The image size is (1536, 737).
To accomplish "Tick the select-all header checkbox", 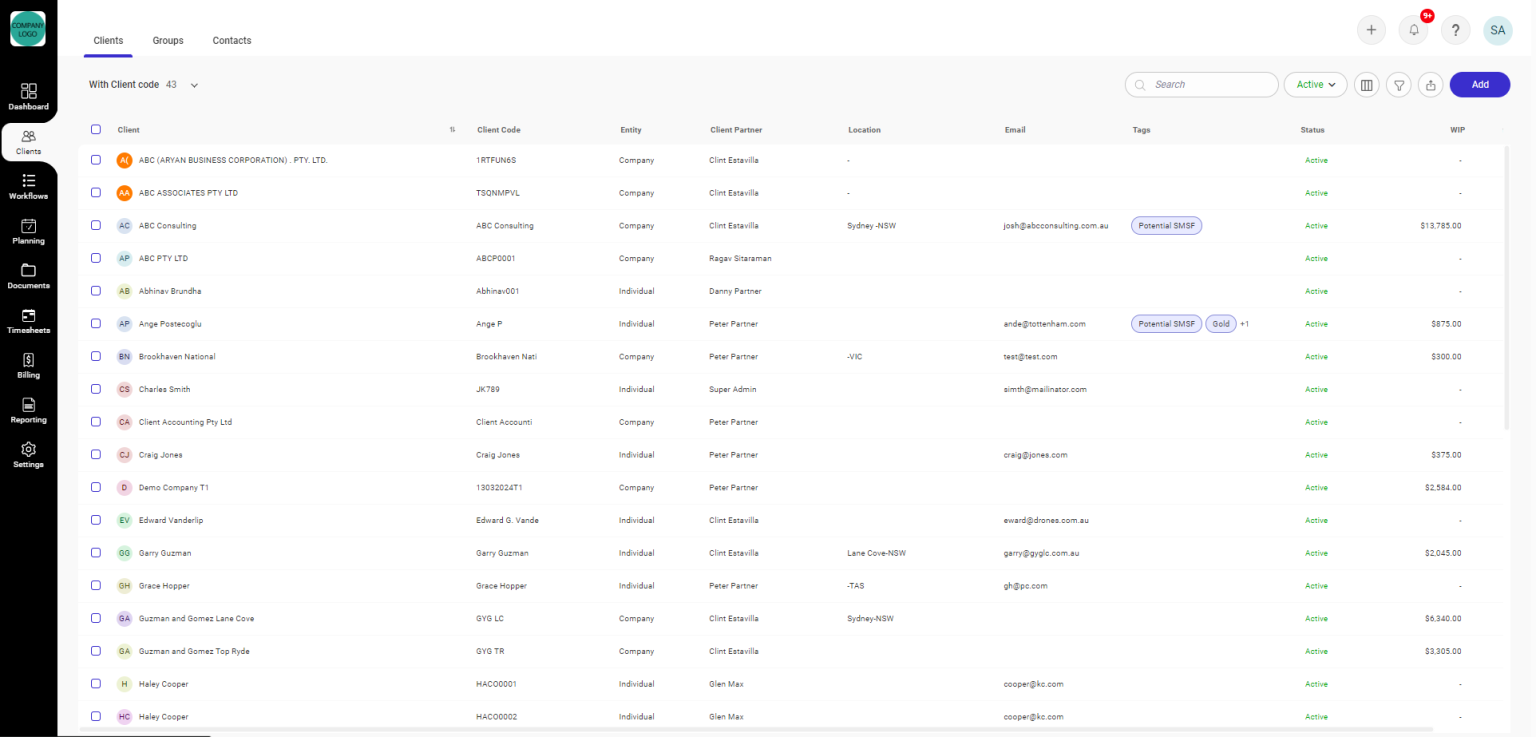I will point(96,129).
